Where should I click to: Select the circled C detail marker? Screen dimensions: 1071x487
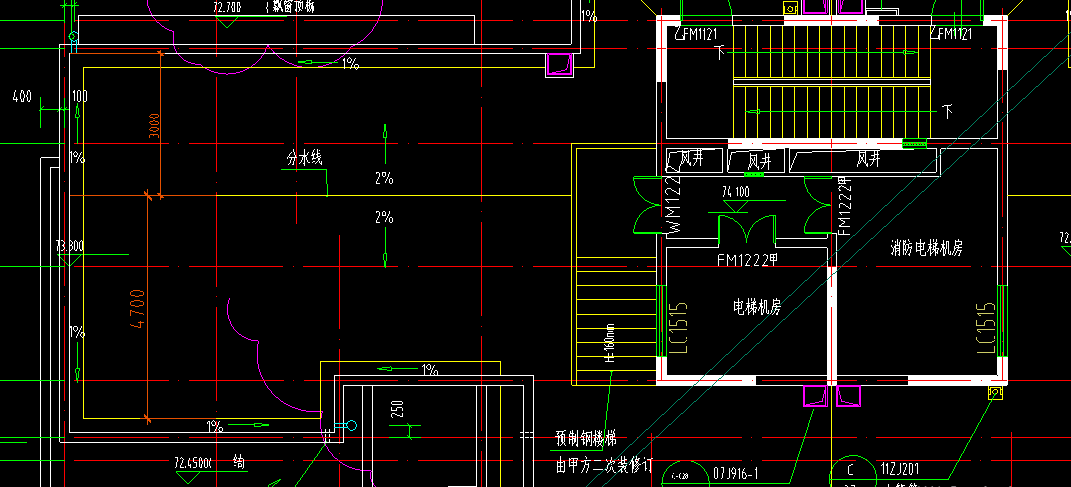coord(850,470)
